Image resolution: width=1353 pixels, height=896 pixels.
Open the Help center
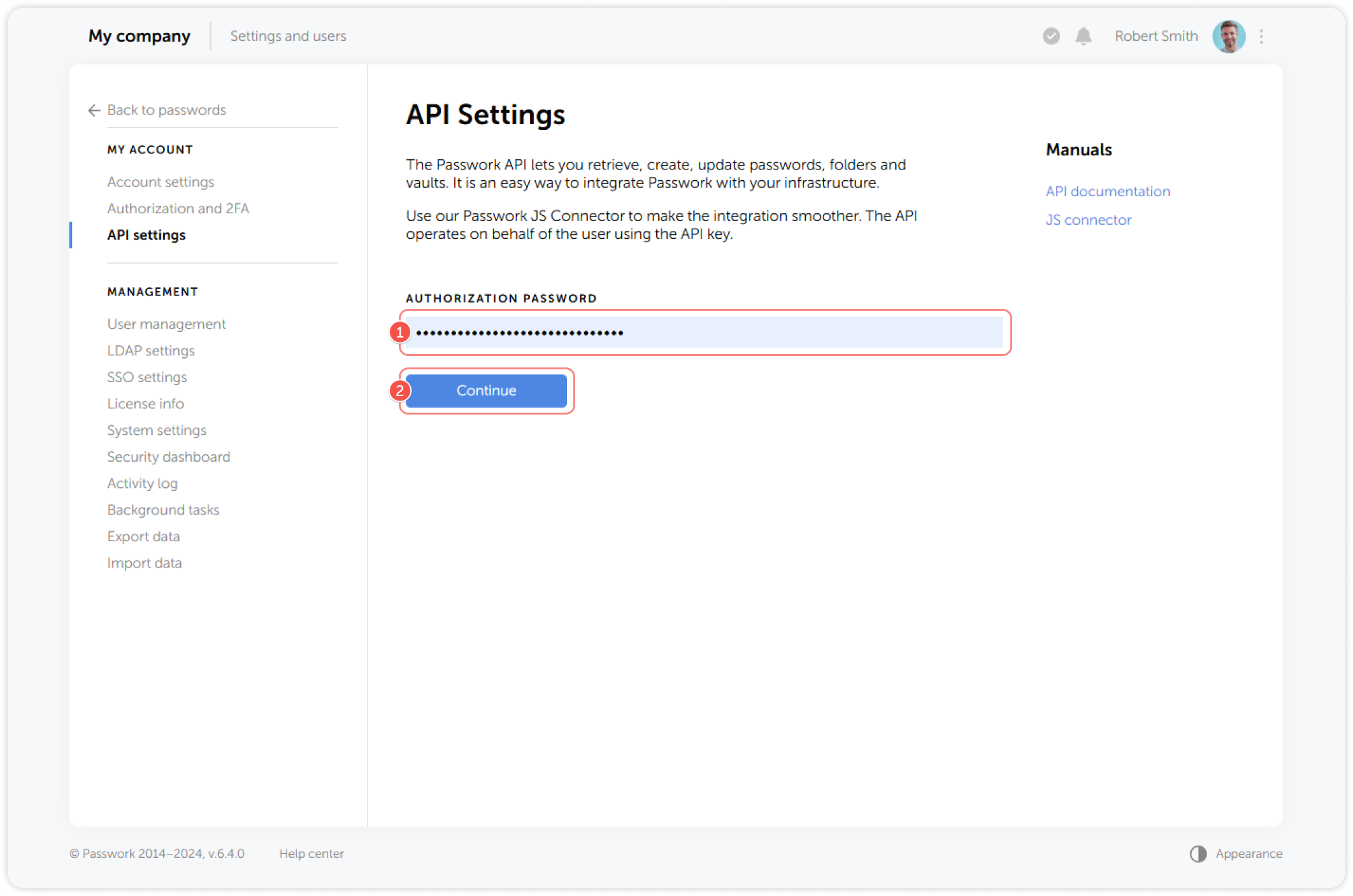(311, 853)
